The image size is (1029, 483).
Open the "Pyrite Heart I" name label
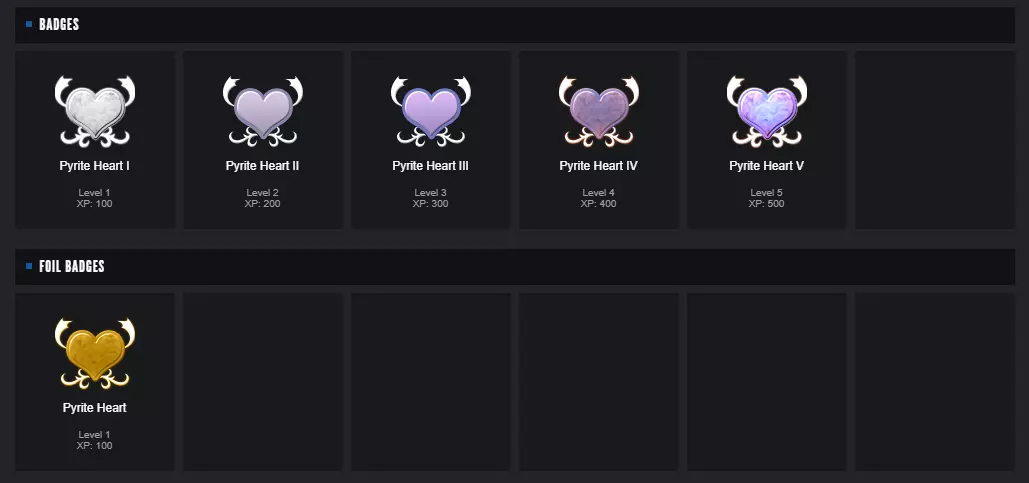click(x=94, y=166)
